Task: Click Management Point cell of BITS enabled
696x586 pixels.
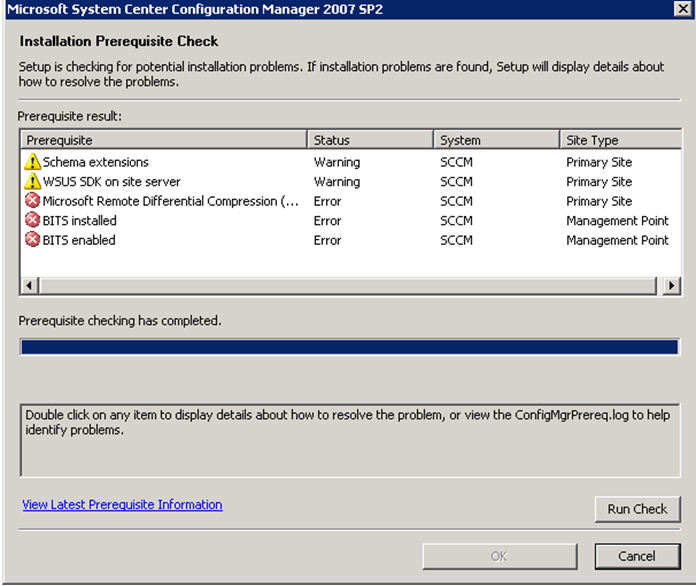Action: click(617, 240)
